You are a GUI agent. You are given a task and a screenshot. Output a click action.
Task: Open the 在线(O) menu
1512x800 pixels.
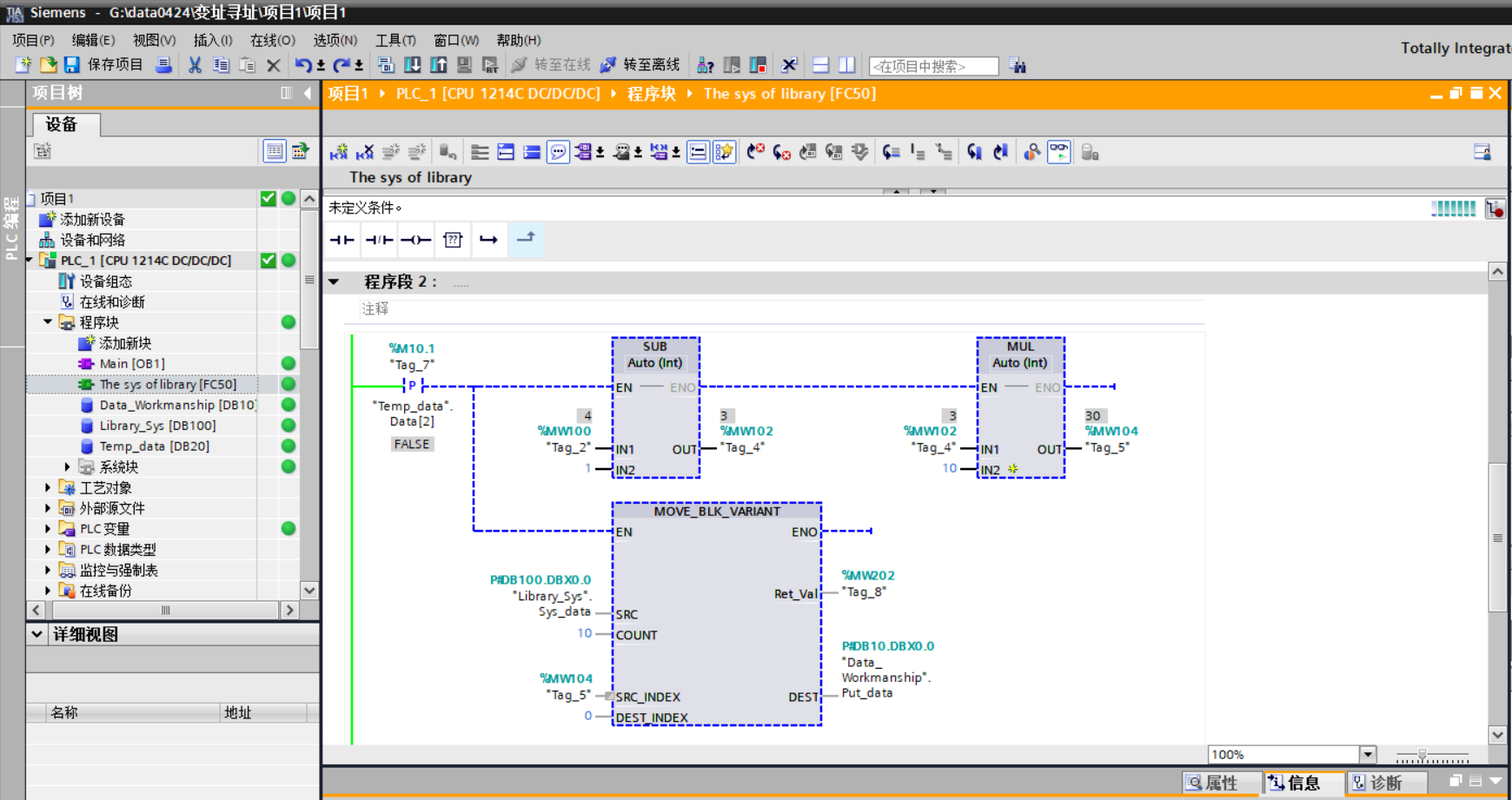[x=272, y=40]
